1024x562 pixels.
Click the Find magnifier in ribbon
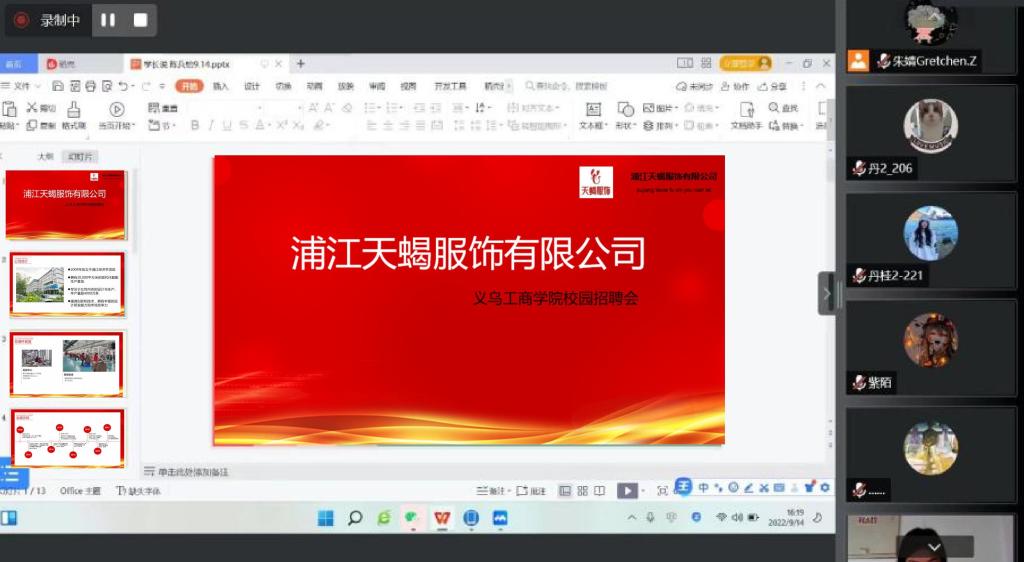775,108
